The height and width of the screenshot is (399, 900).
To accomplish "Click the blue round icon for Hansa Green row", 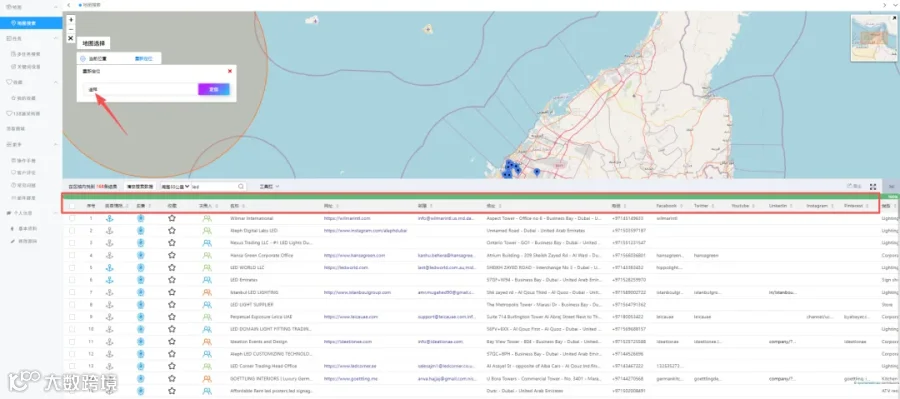I will (x=141, y=255).
